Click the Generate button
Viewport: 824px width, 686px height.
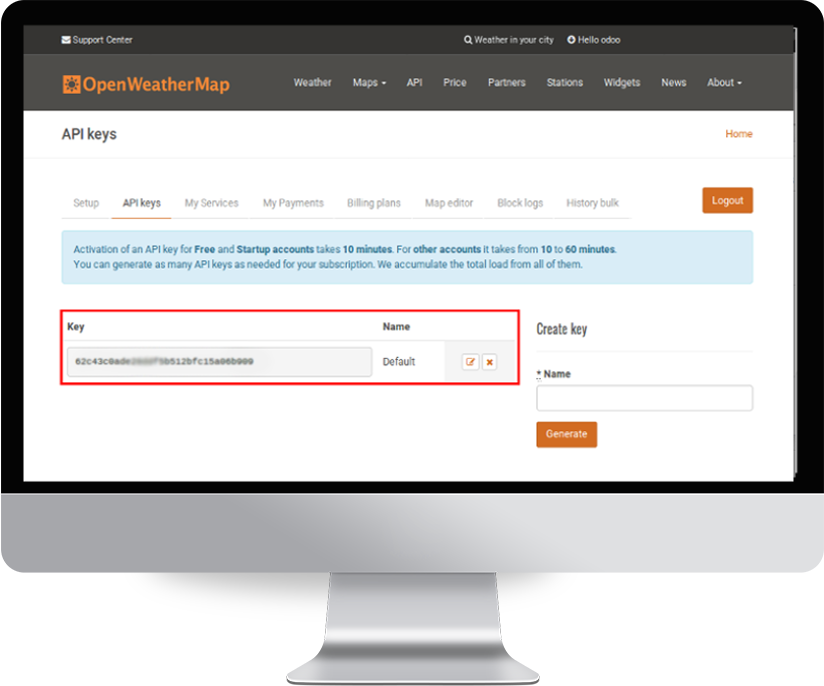click(x=566, y=434)
